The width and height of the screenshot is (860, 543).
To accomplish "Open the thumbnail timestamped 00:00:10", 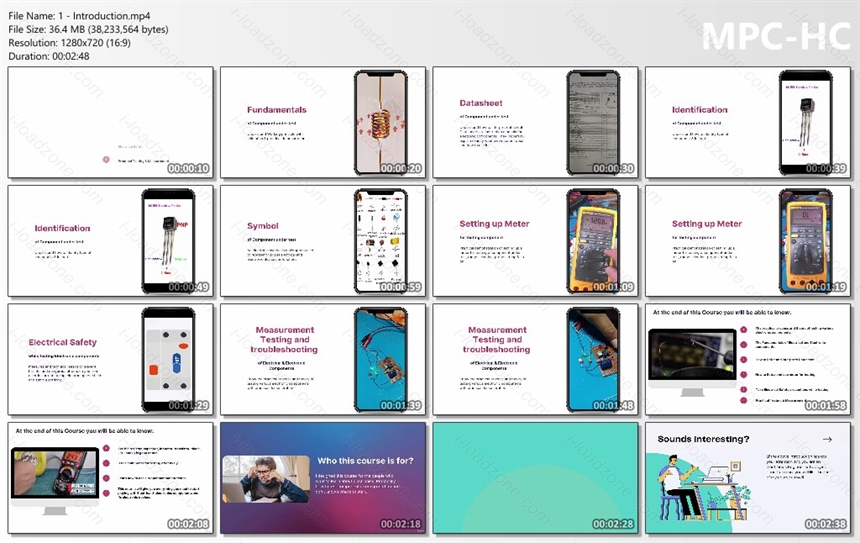I will coord(110,122).
